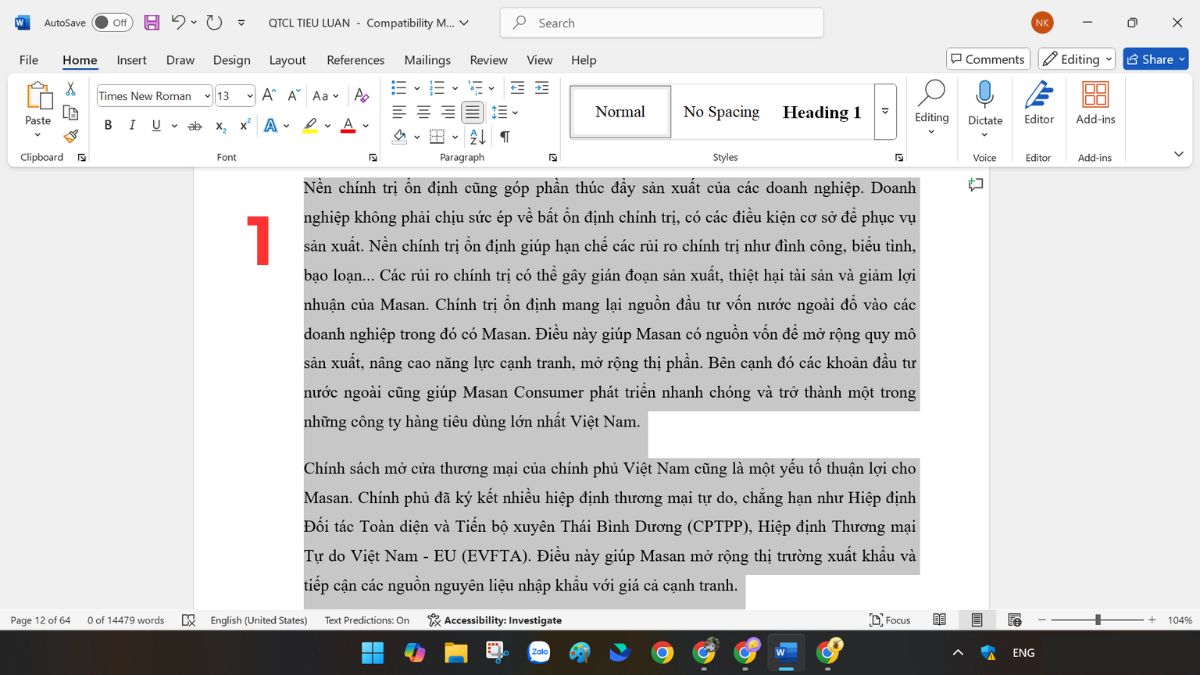
Task: Click Accessibility: Investigate in status bar
Action: point(494,620)
